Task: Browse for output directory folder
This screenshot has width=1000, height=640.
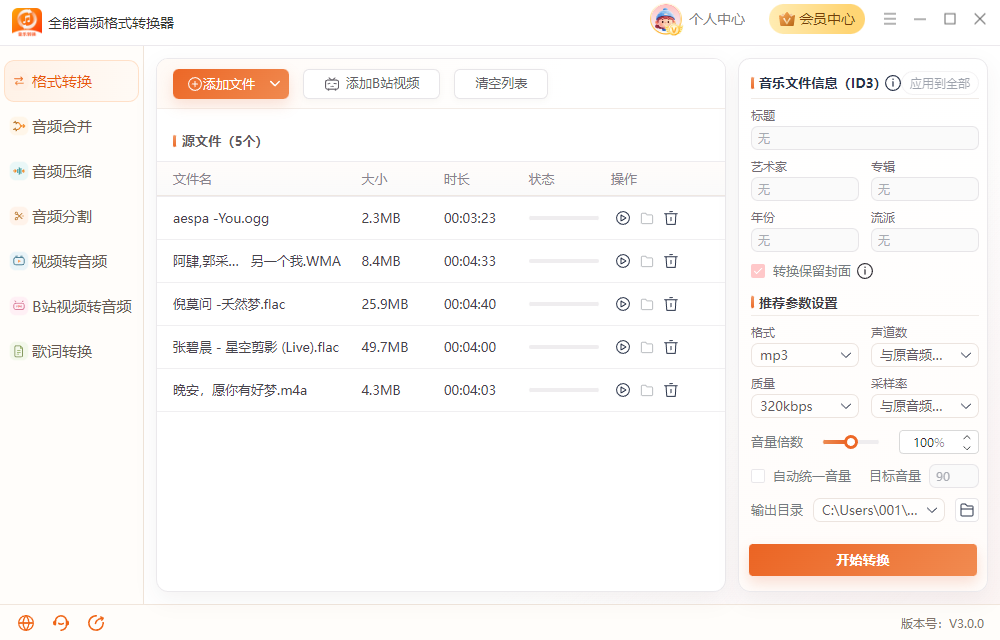Action: (967, 510)
